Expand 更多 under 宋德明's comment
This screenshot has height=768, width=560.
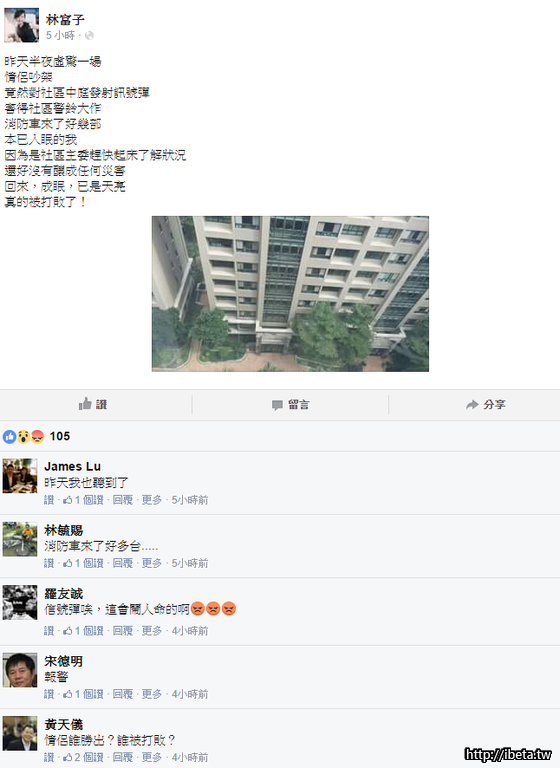151,694
